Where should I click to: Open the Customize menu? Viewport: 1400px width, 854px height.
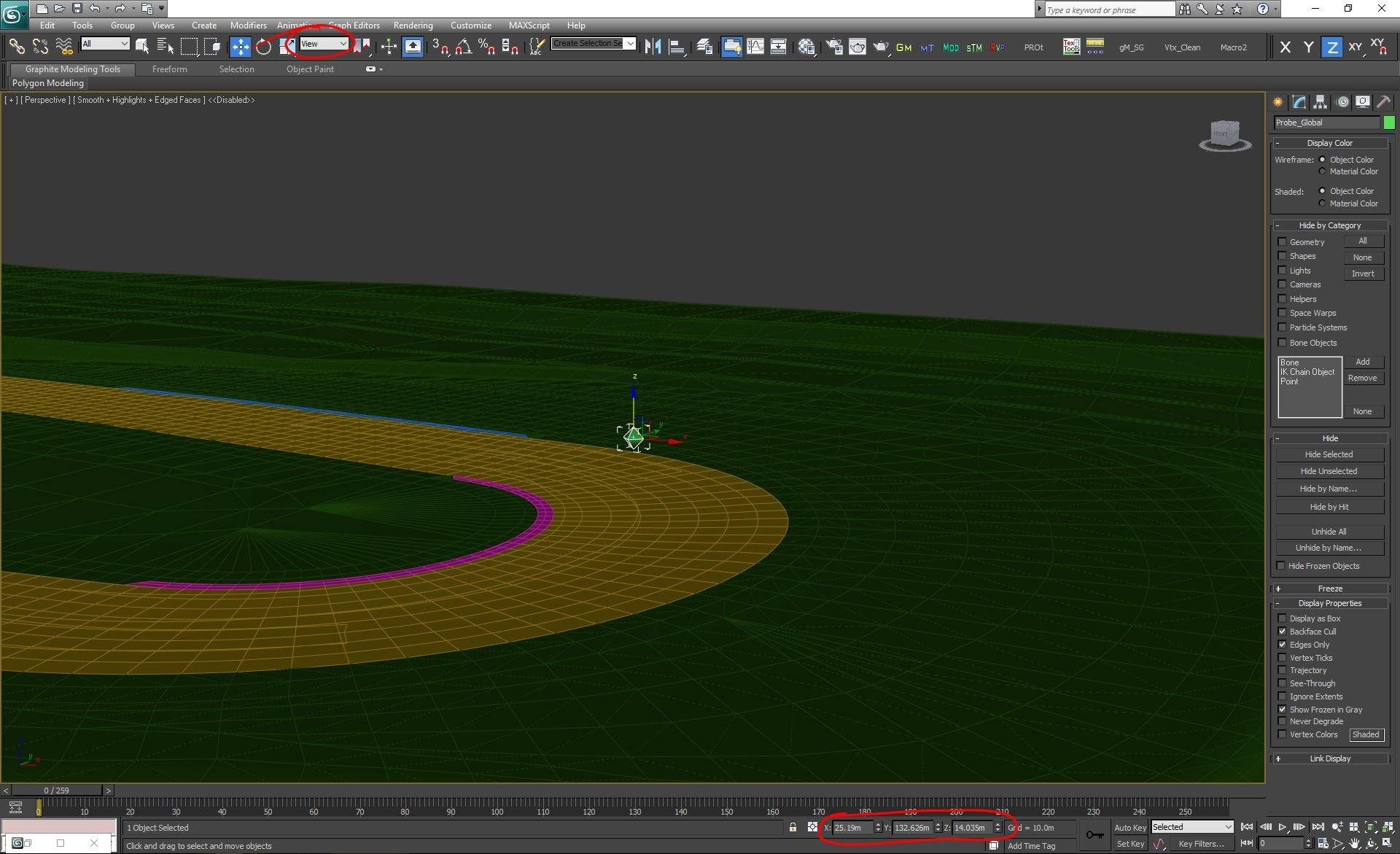471,25
